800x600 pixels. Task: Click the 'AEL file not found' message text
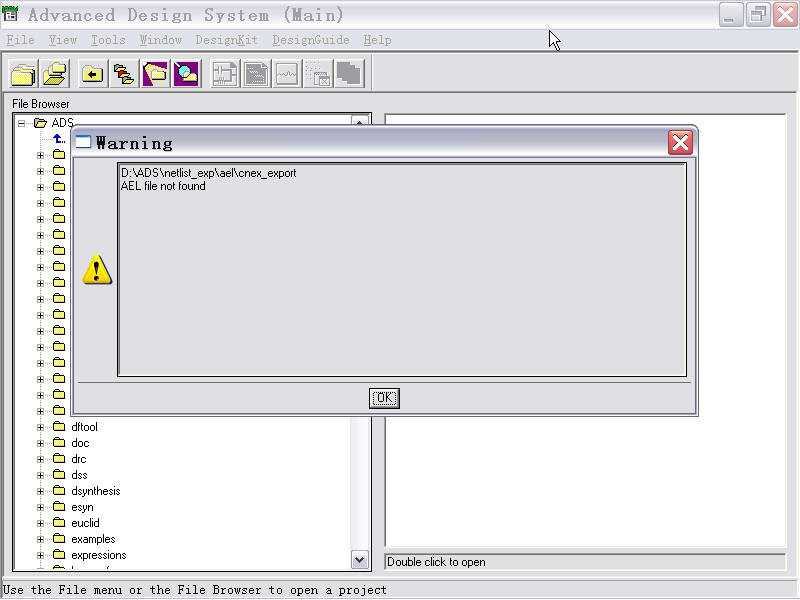(163, 186)
